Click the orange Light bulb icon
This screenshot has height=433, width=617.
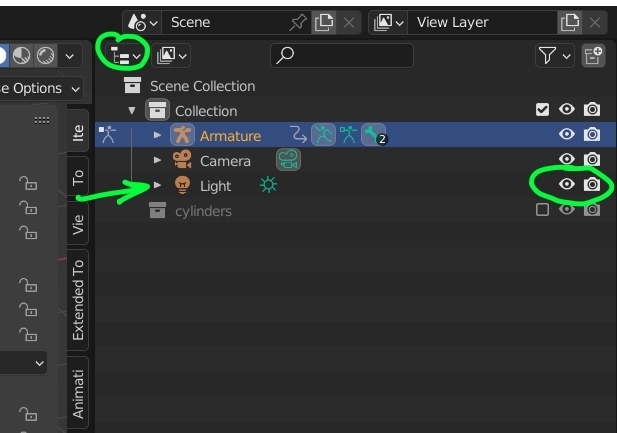(x=182, y=185)
